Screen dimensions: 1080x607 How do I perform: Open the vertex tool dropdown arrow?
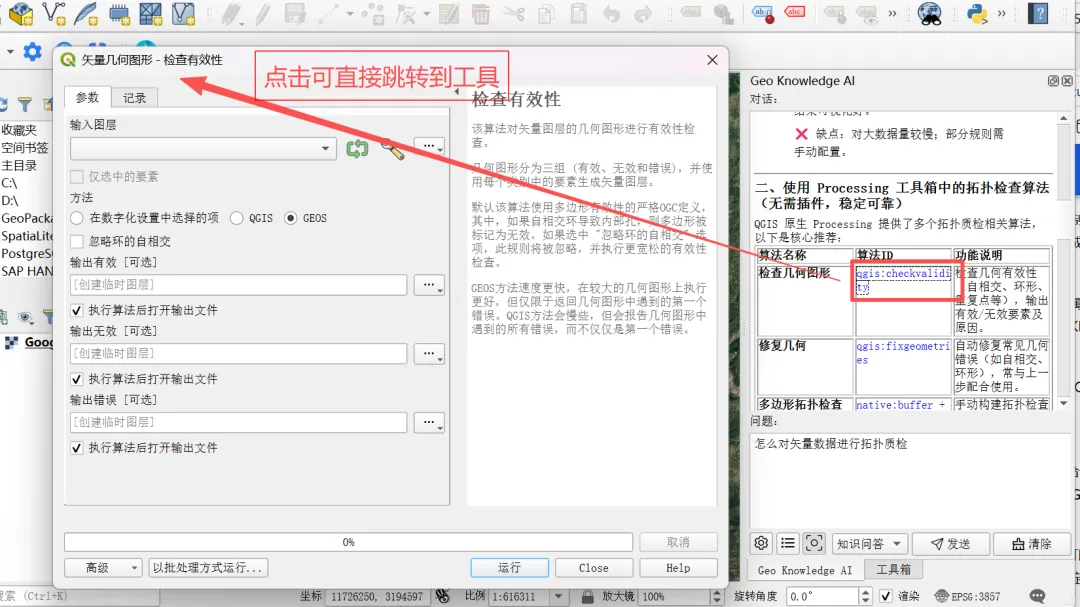pos(426,14)
